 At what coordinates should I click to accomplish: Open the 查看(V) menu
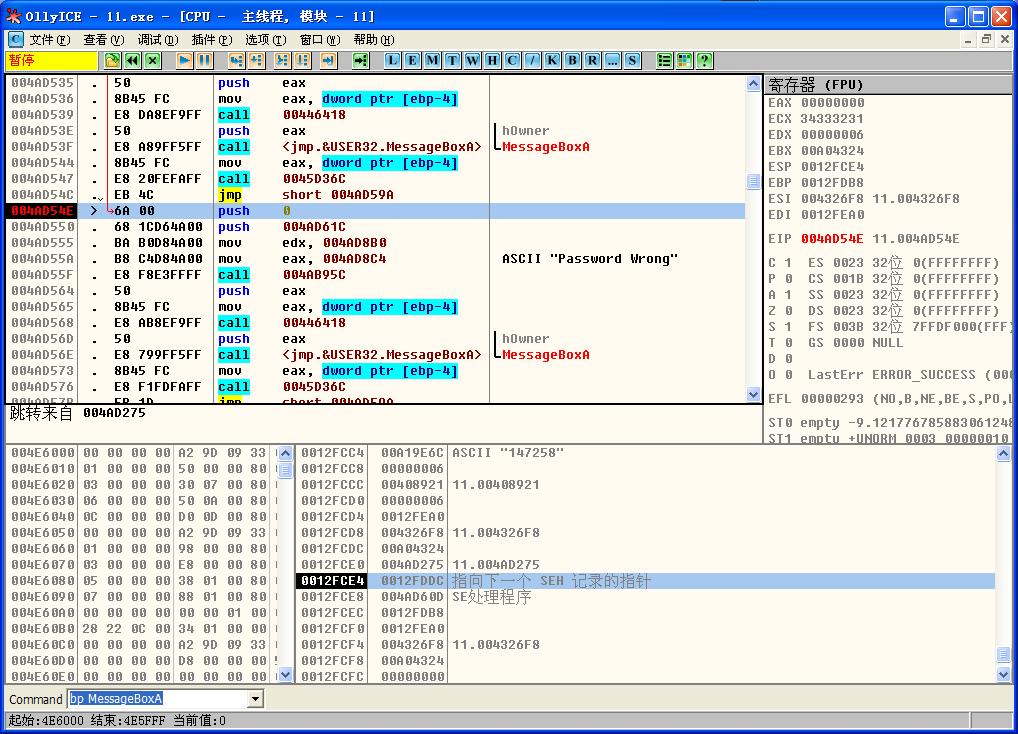[x=104, y=40]
